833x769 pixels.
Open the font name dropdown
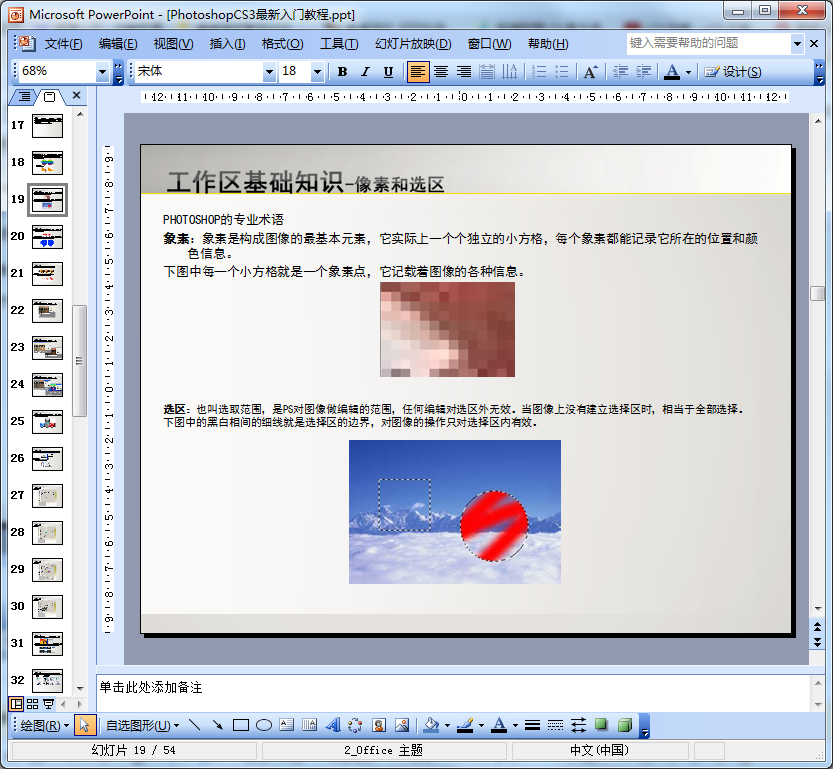(x=269, y=71)
